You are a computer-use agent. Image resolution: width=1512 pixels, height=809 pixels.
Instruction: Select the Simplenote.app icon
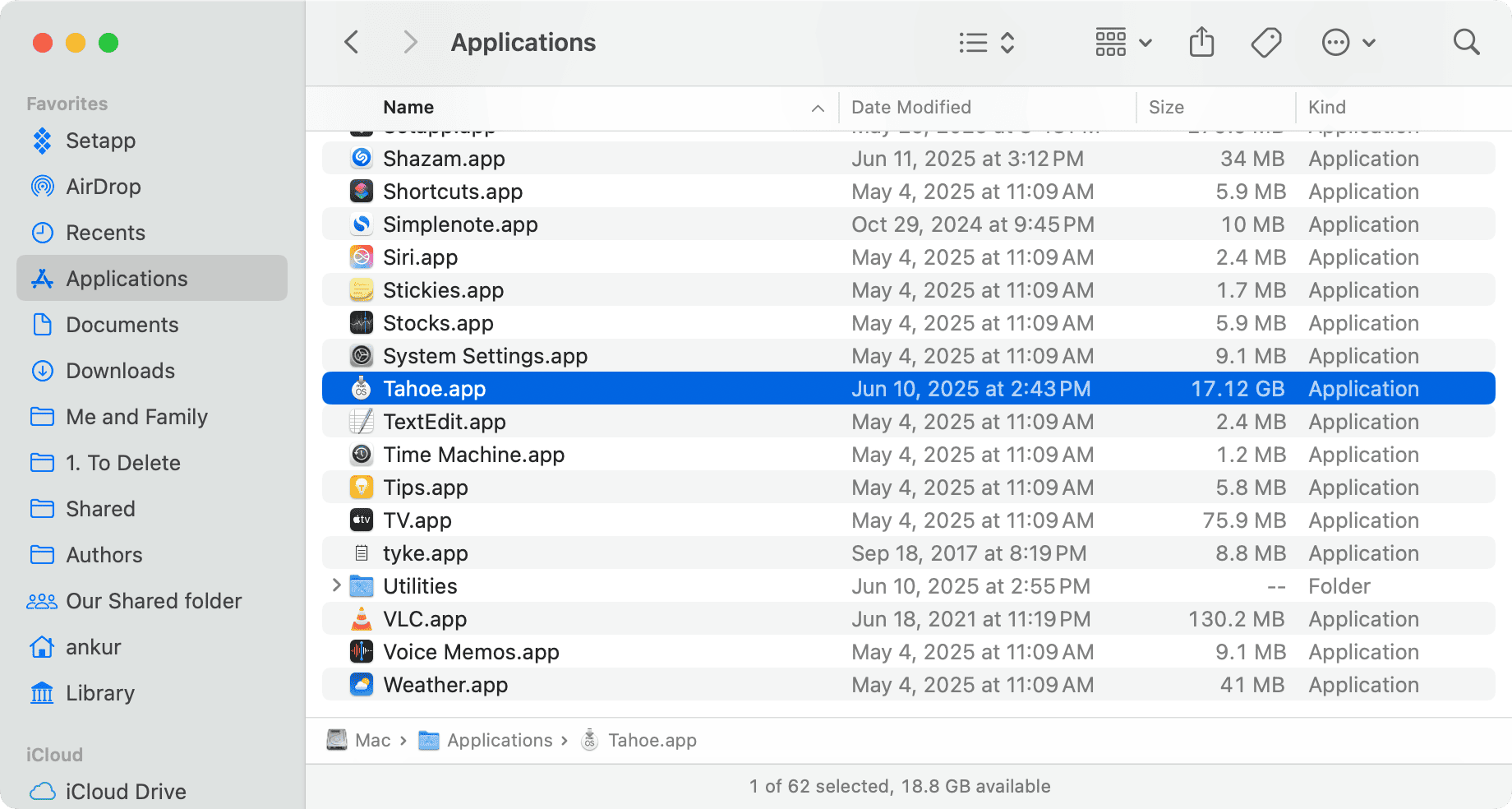click(362, 224)
